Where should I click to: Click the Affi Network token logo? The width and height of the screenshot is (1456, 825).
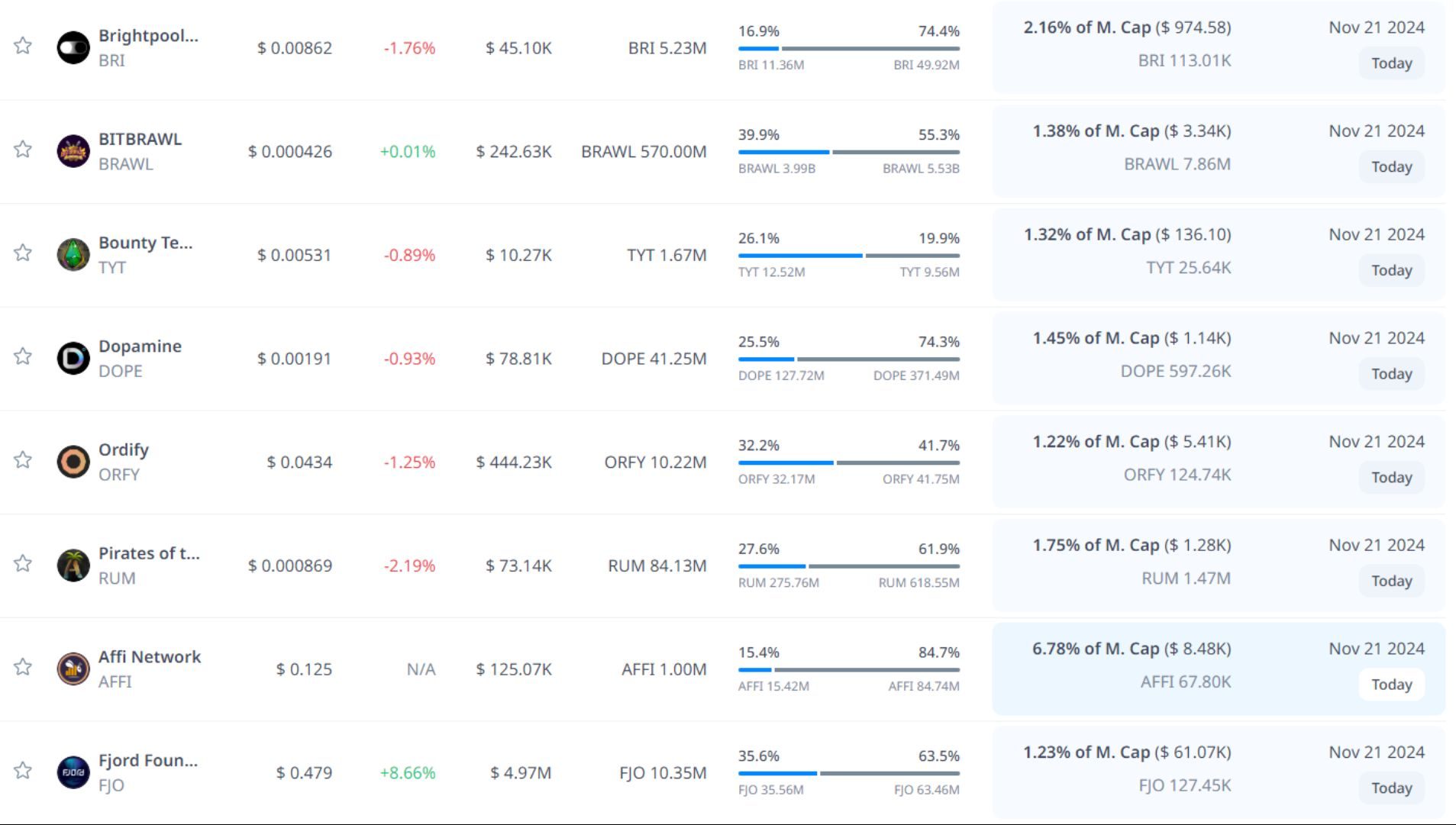click(73, 669)
